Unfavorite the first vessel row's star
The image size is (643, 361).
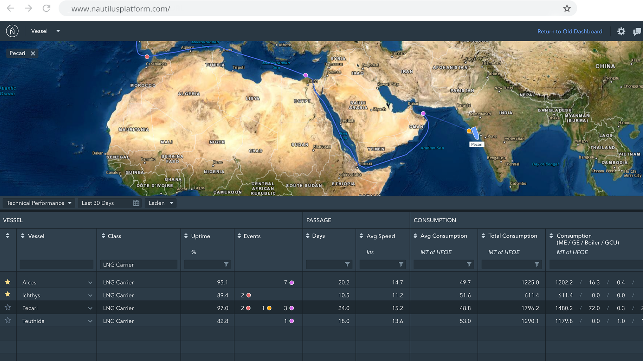coord(7,282)
